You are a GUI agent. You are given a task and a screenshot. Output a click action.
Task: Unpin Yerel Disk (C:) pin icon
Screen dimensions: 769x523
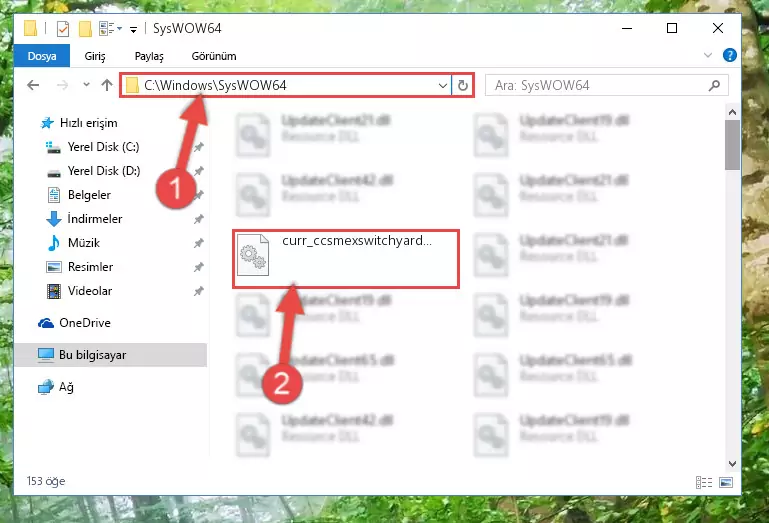(198, 147)
